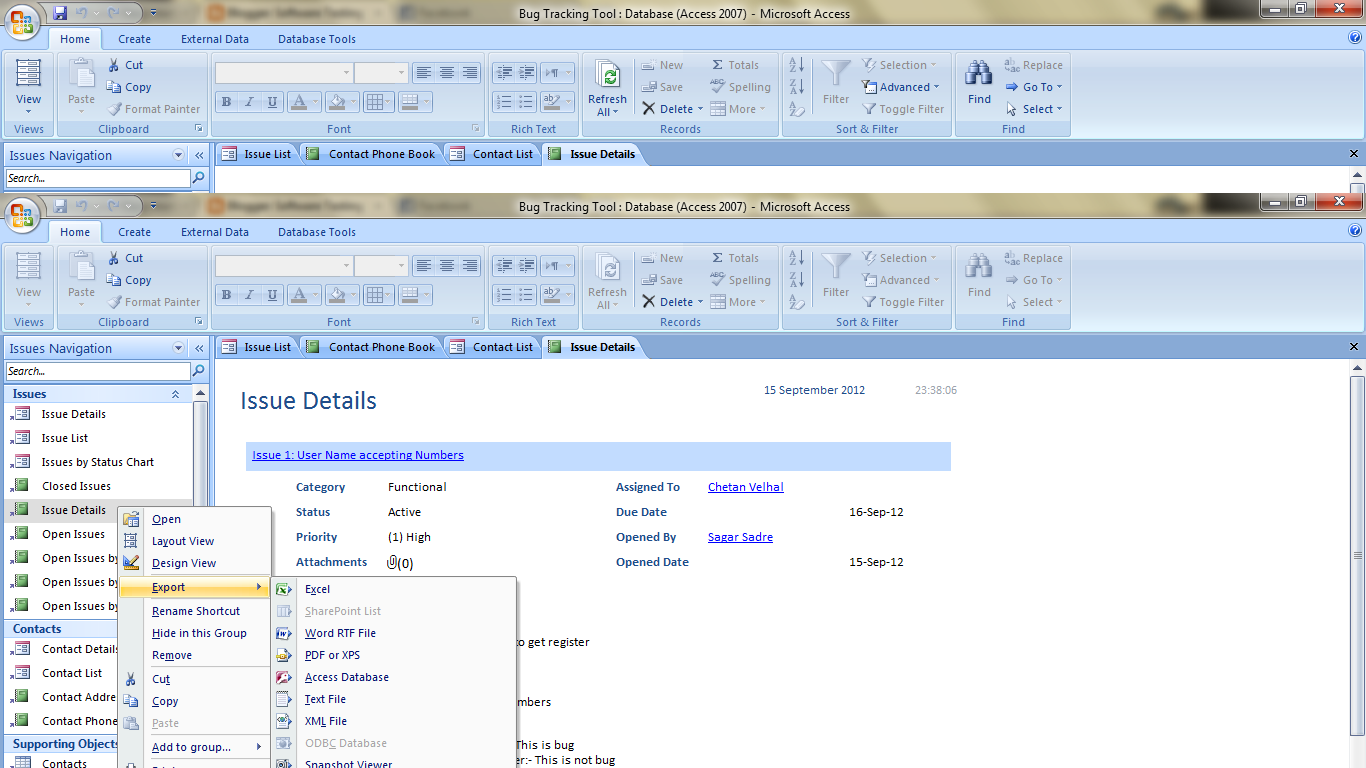The height and width of the screenshot is (768, 1366).
Task: Click Text File export icon
Action: pos(284,699)
